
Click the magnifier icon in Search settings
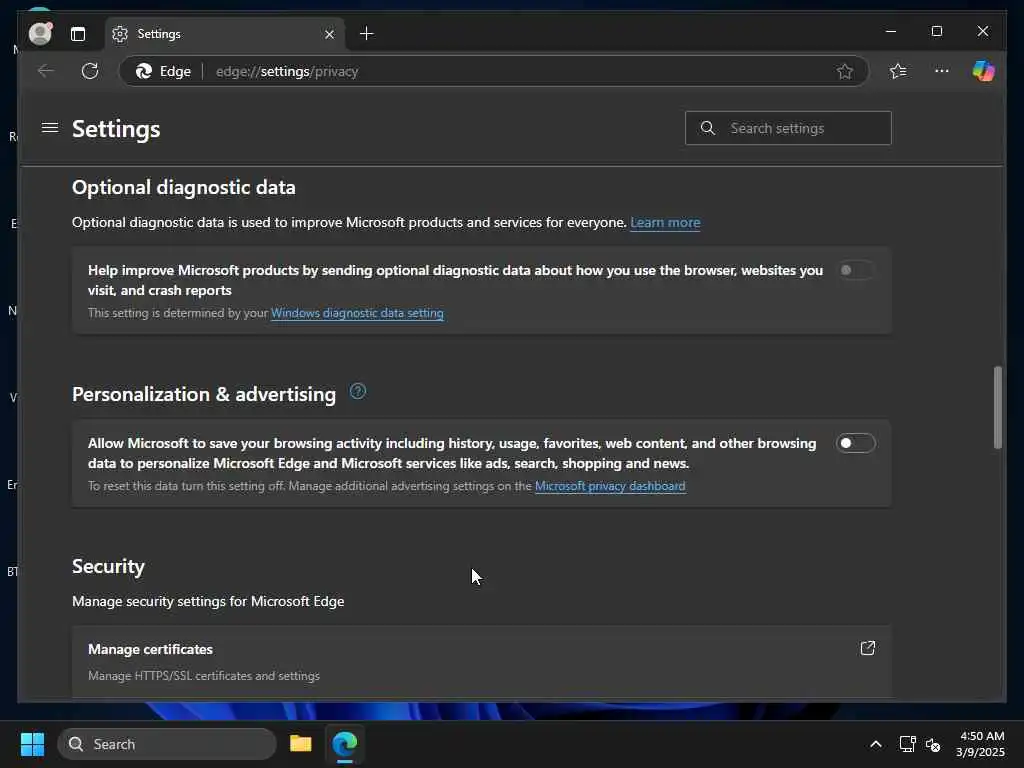coord(707,128)
